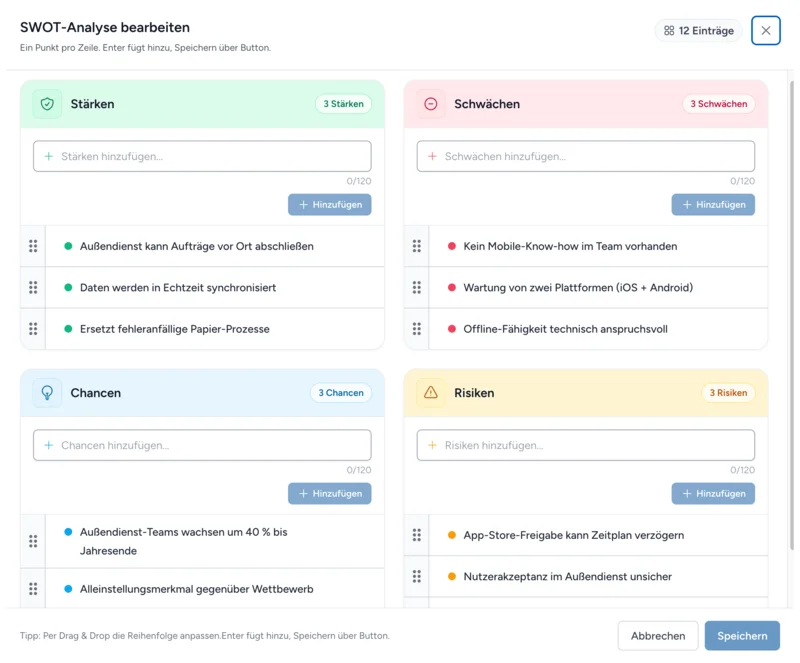Focus the 'Schwächen hinzufügen' input field
800x663 pixels.
(x=586, y=156)
